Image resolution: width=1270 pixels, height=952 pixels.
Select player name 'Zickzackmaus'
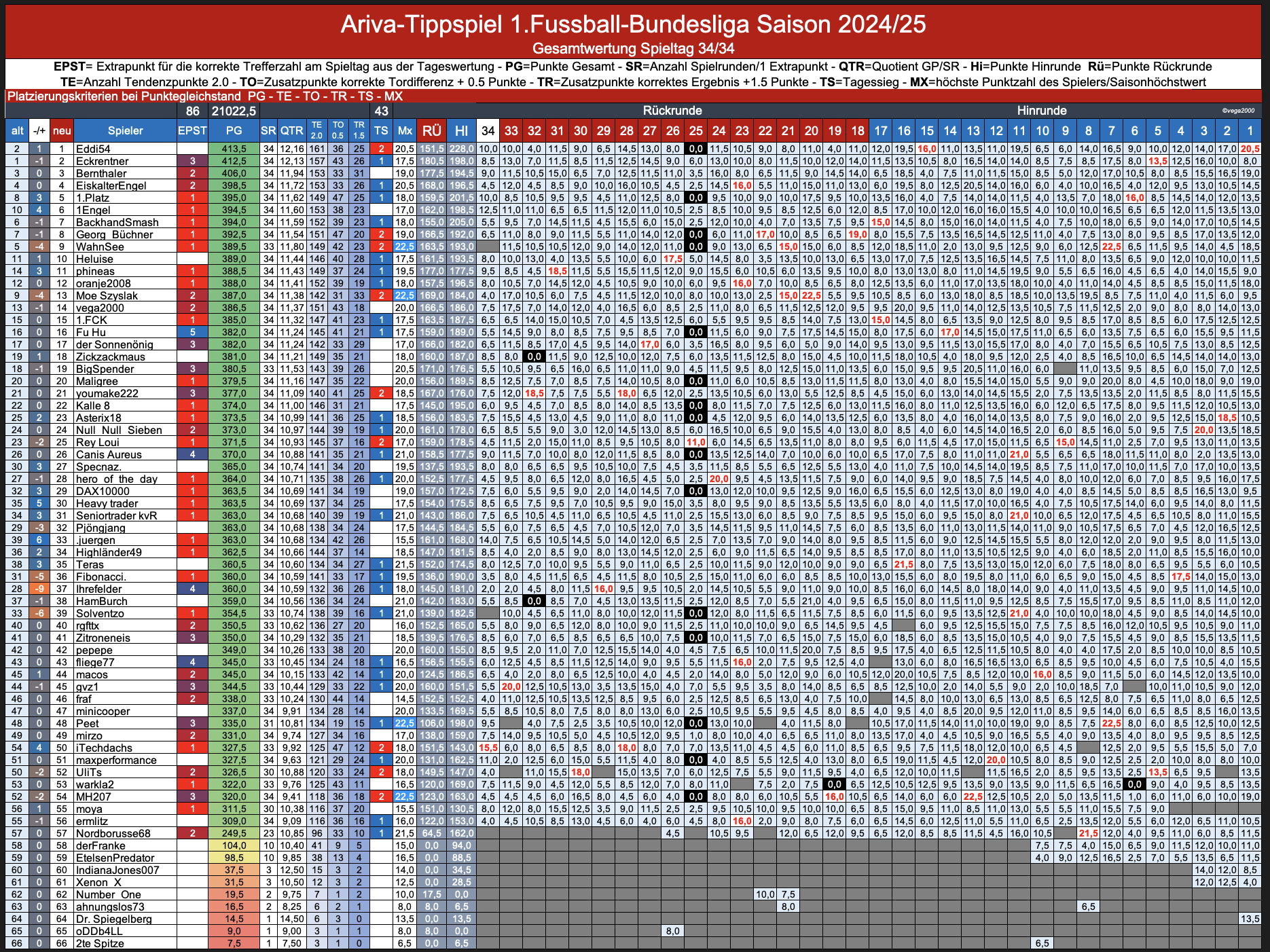coord(110,356)
